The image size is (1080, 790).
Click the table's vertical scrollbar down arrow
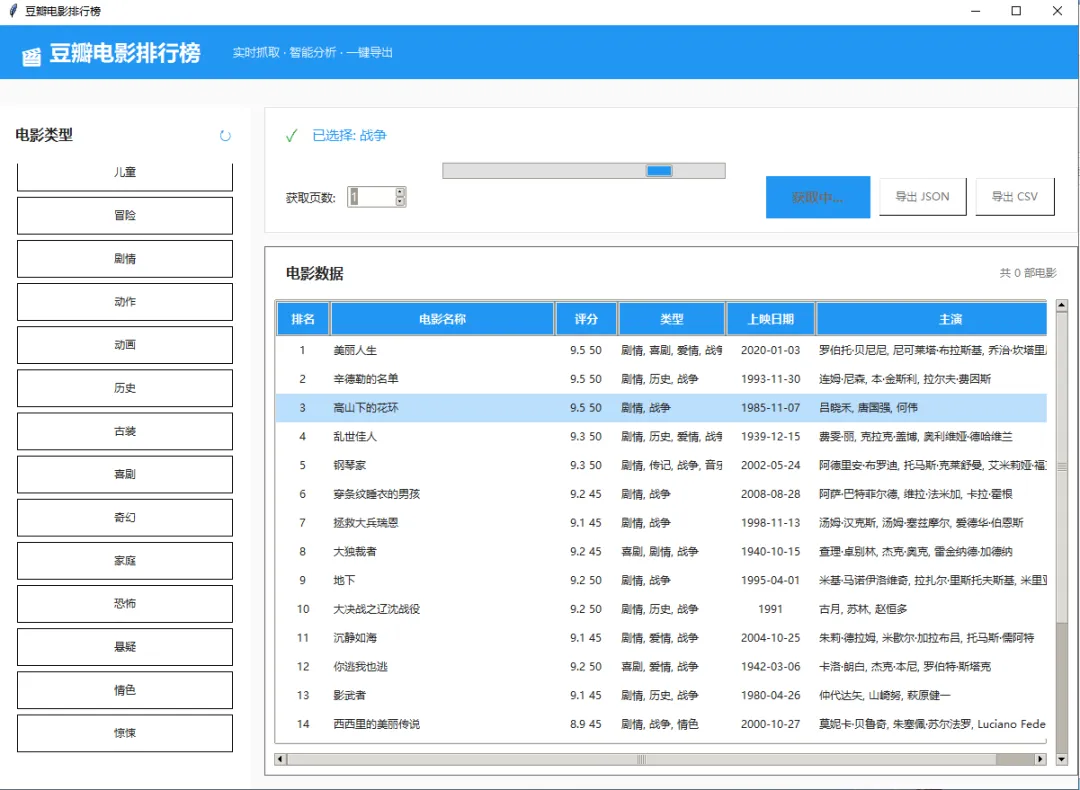click(1061, 759)
